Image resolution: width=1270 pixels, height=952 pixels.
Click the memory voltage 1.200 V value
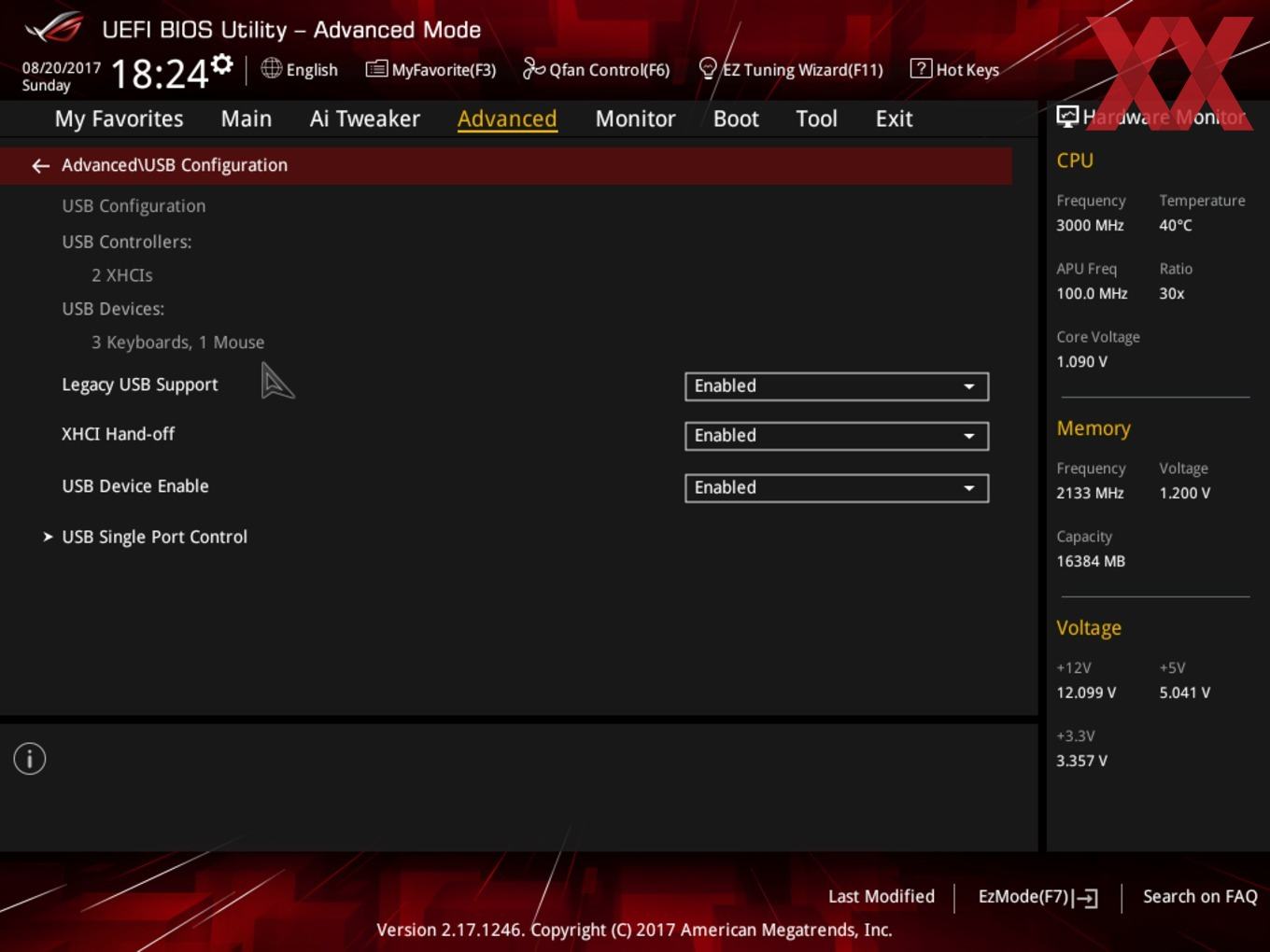1185,494
